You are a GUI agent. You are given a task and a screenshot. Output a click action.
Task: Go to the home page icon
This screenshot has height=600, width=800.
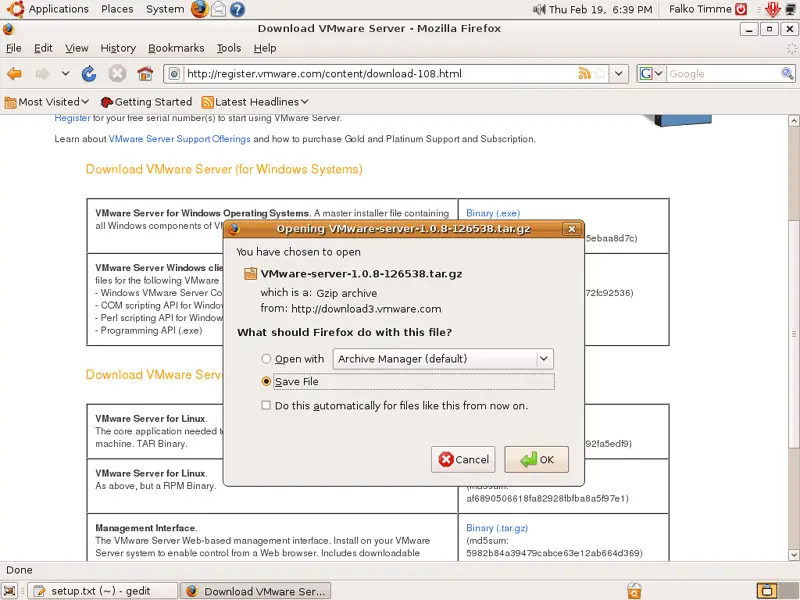coord(145,74)
